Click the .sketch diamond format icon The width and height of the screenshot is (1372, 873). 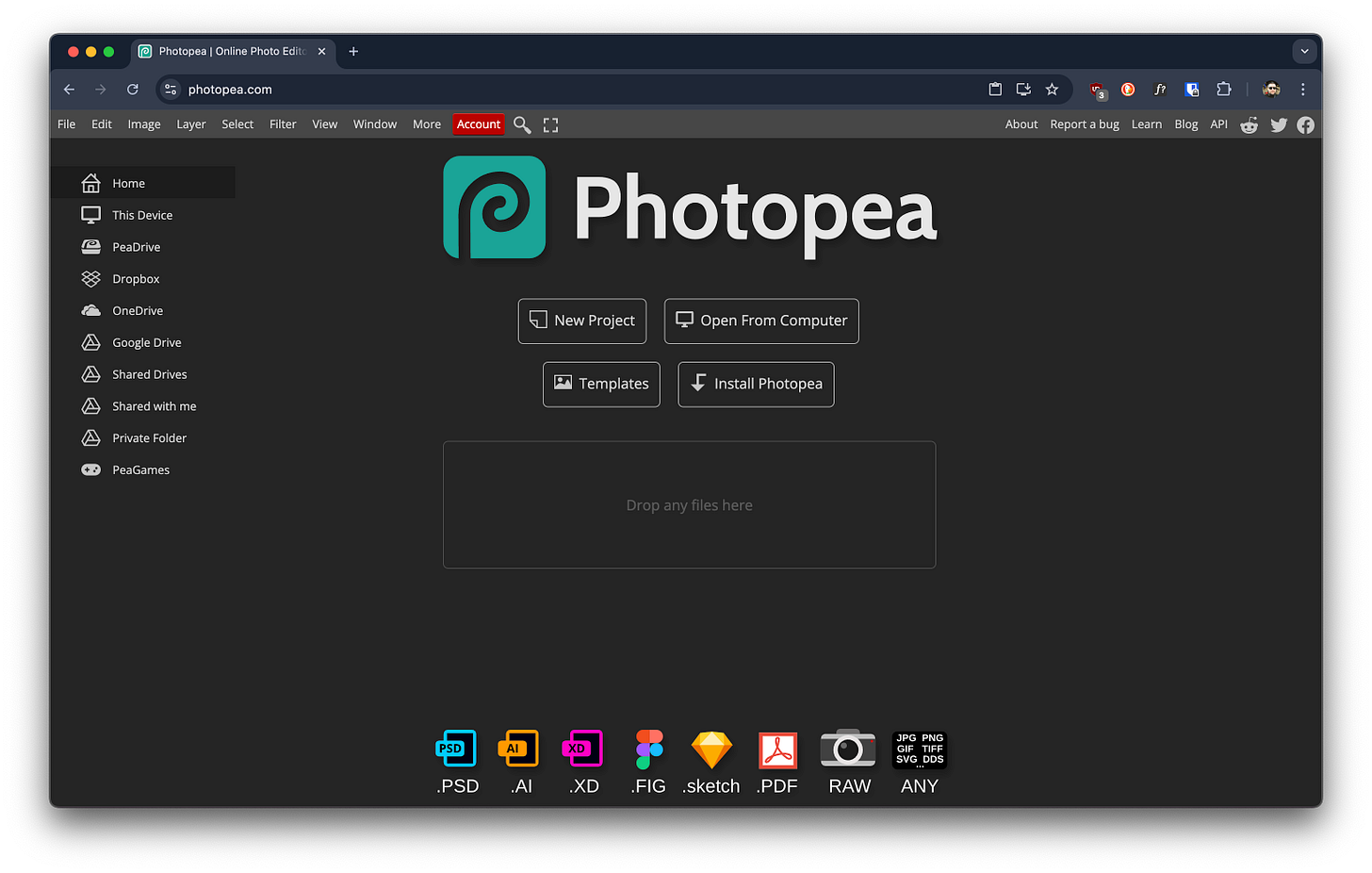711,750
